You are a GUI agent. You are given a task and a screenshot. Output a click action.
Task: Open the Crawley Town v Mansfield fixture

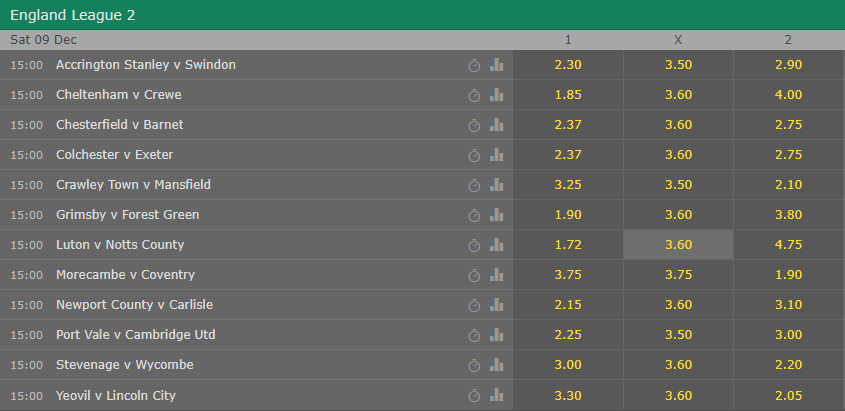tap(133, 185)
